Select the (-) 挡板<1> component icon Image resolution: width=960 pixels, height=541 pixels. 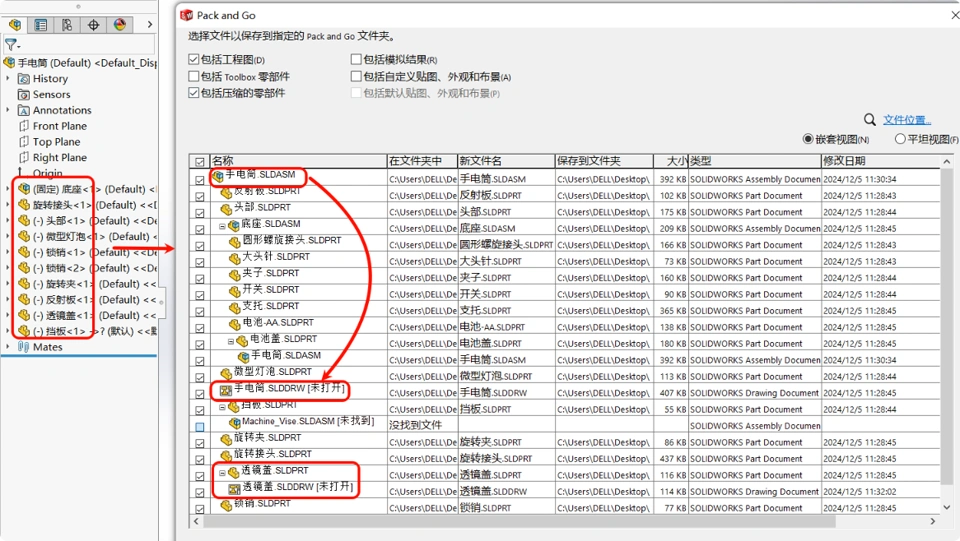coord(24,331)
